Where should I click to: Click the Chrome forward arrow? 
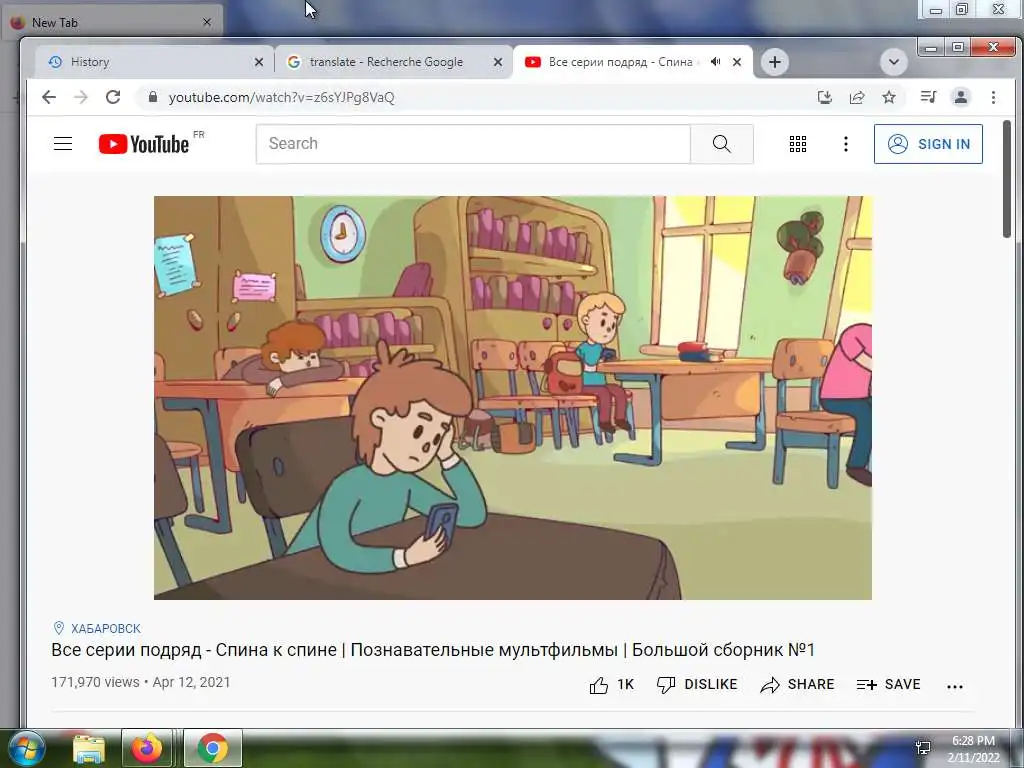(80, 97)
